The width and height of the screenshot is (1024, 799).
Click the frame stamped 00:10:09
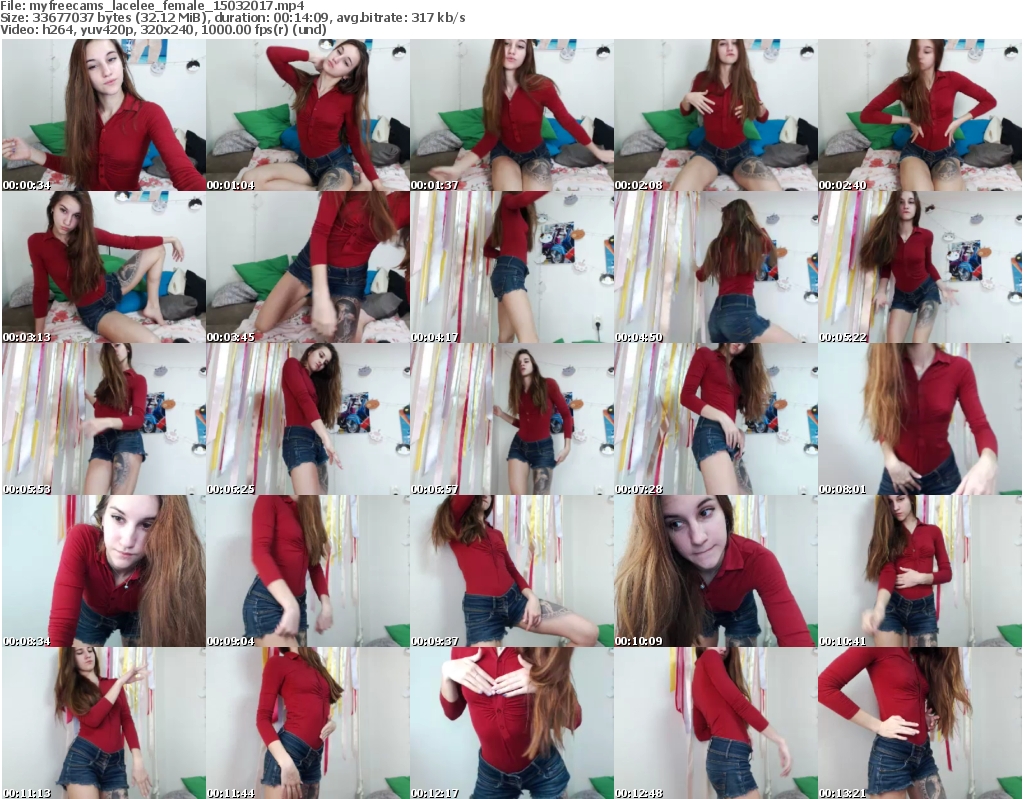coord(716,572)
